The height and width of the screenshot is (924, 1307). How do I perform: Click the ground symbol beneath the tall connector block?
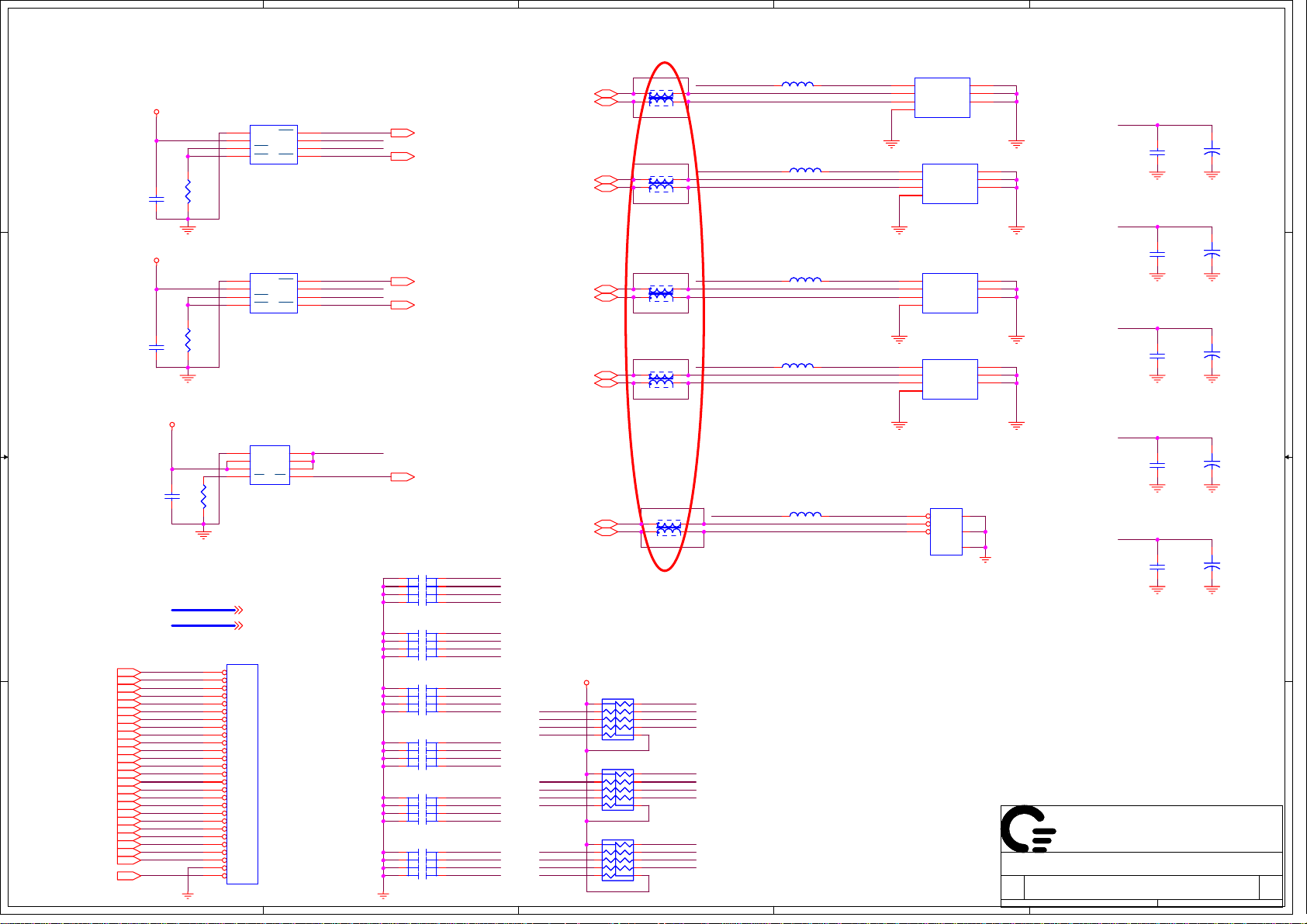[188, 895]
